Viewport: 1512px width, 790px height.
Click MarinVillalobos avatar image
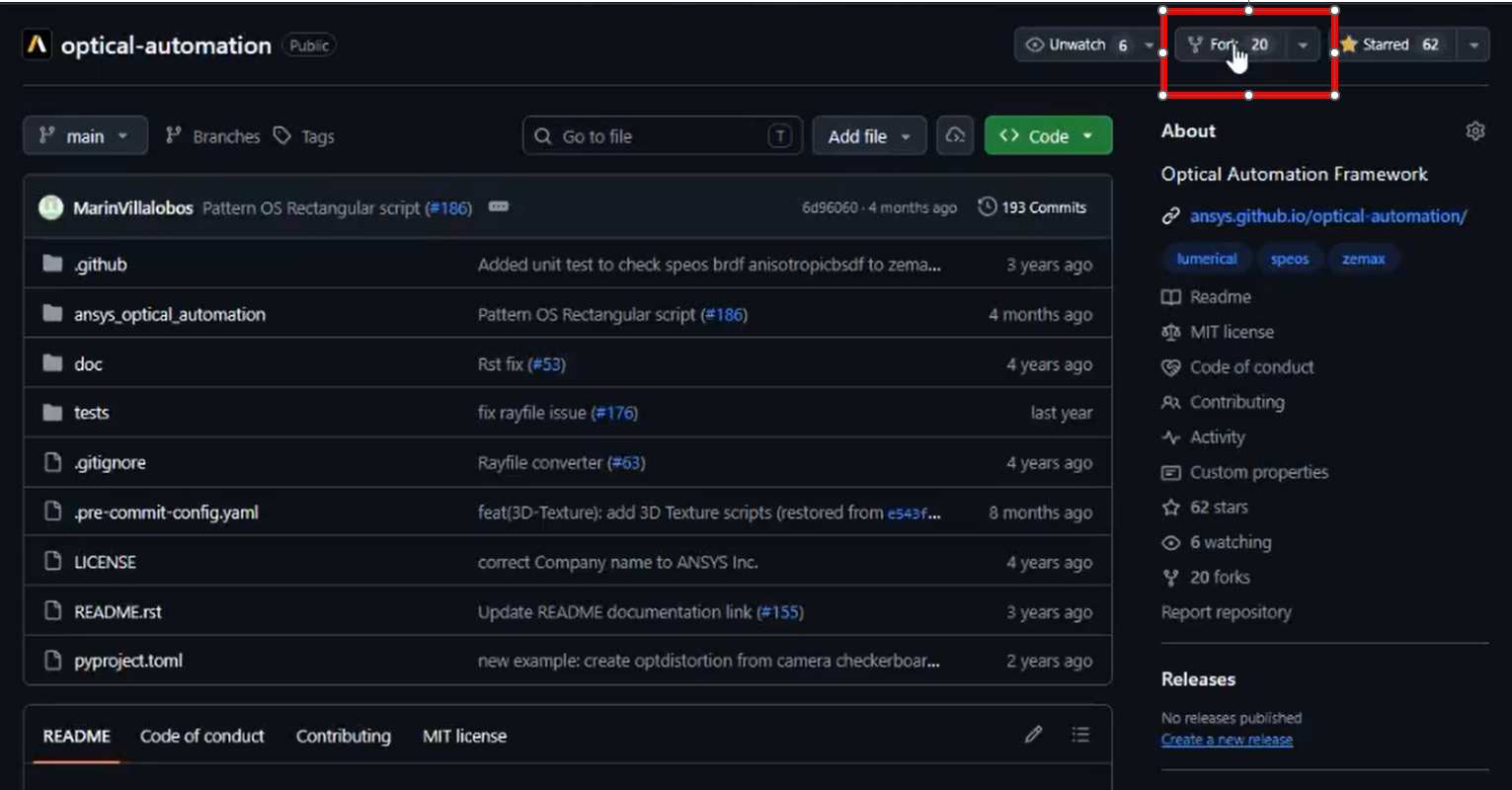pyautogui.click(x=50, y=207)
